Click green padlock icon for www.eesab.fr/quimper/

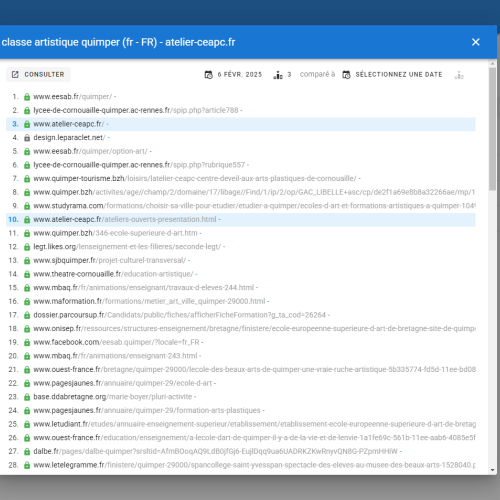point(27,97)
